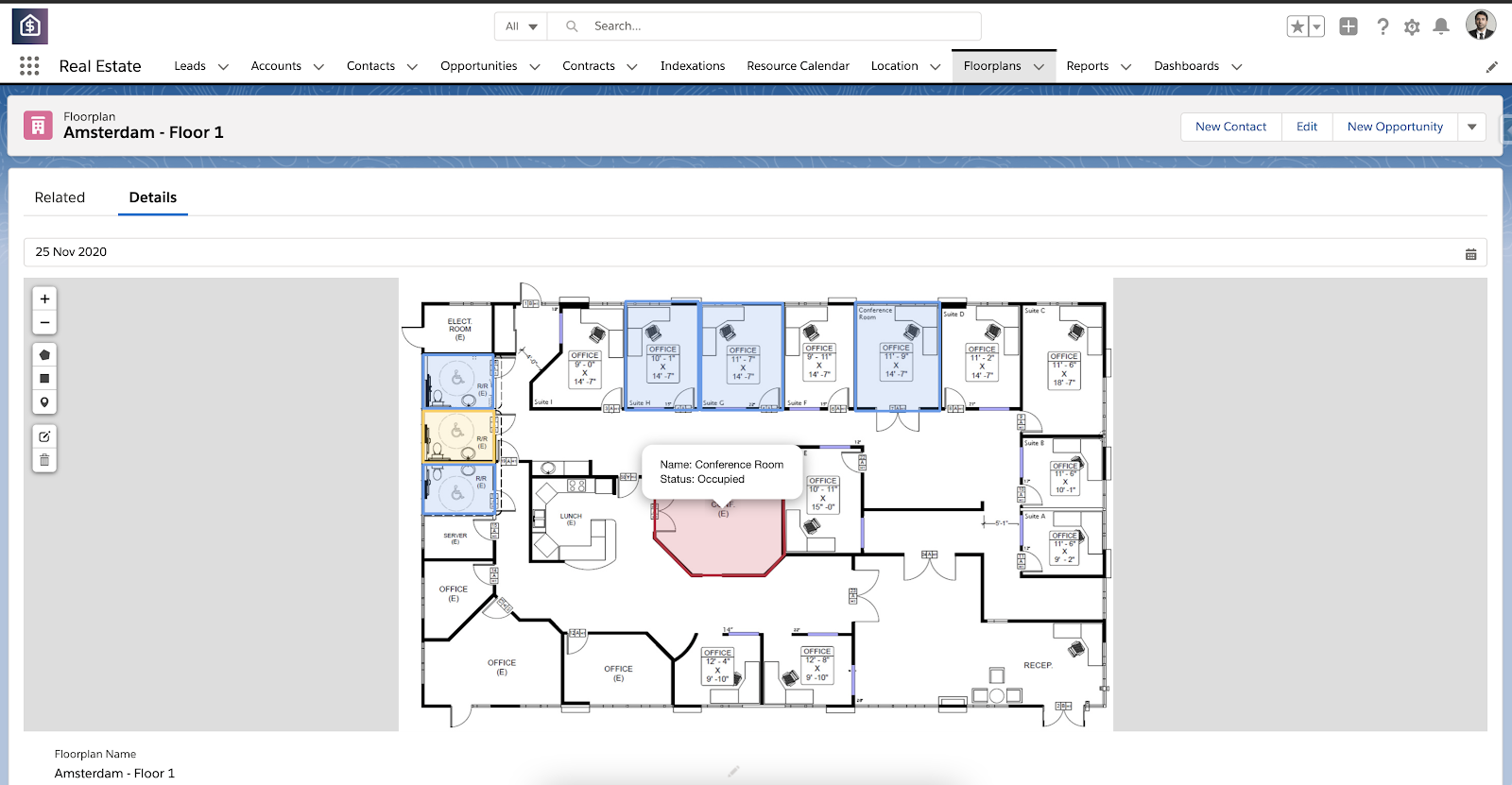The height and width of the screenshot is (785, 1512).
Task: Click the New Contact button
Action: (1230, 127)
